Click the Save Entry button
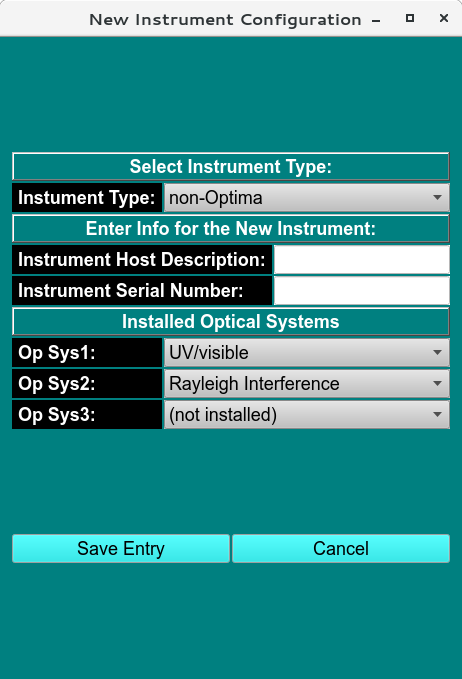This screenshot has height=679, width=462. click(x=121, y=549)
